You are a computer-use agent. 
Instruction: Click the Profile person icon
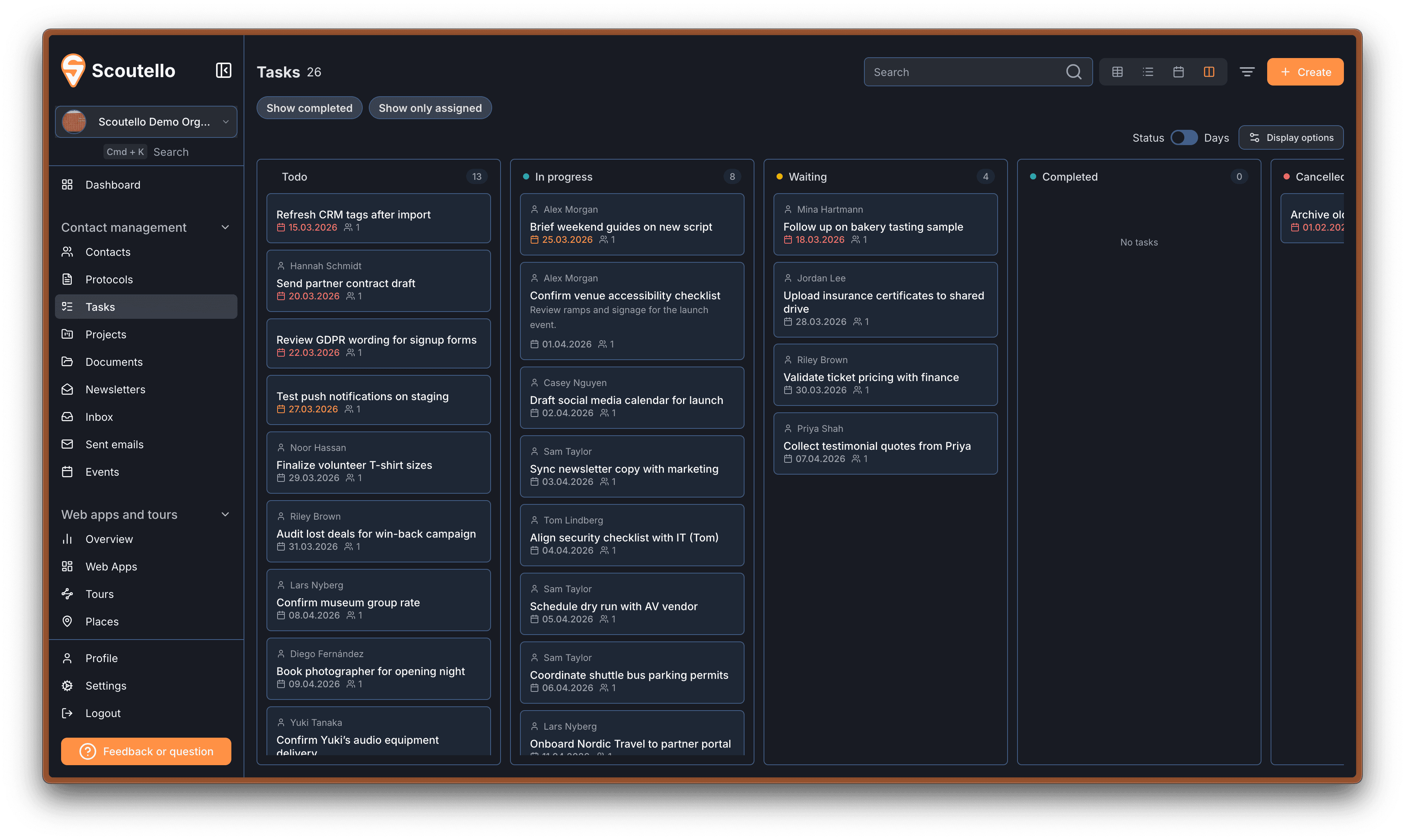(x=67, y=658)
